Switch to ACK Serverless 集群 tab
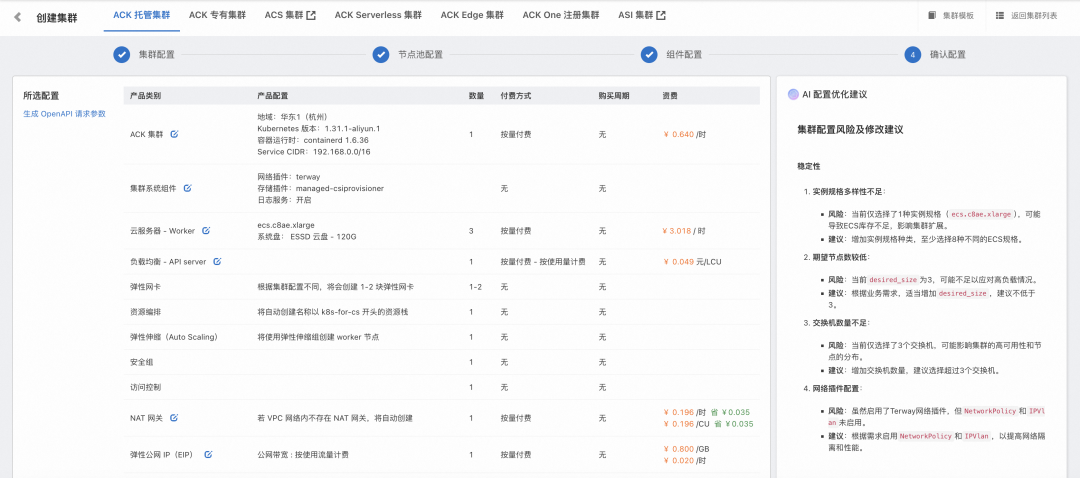The height and width of the screenshot is (478, 1080). pos(378,15)
